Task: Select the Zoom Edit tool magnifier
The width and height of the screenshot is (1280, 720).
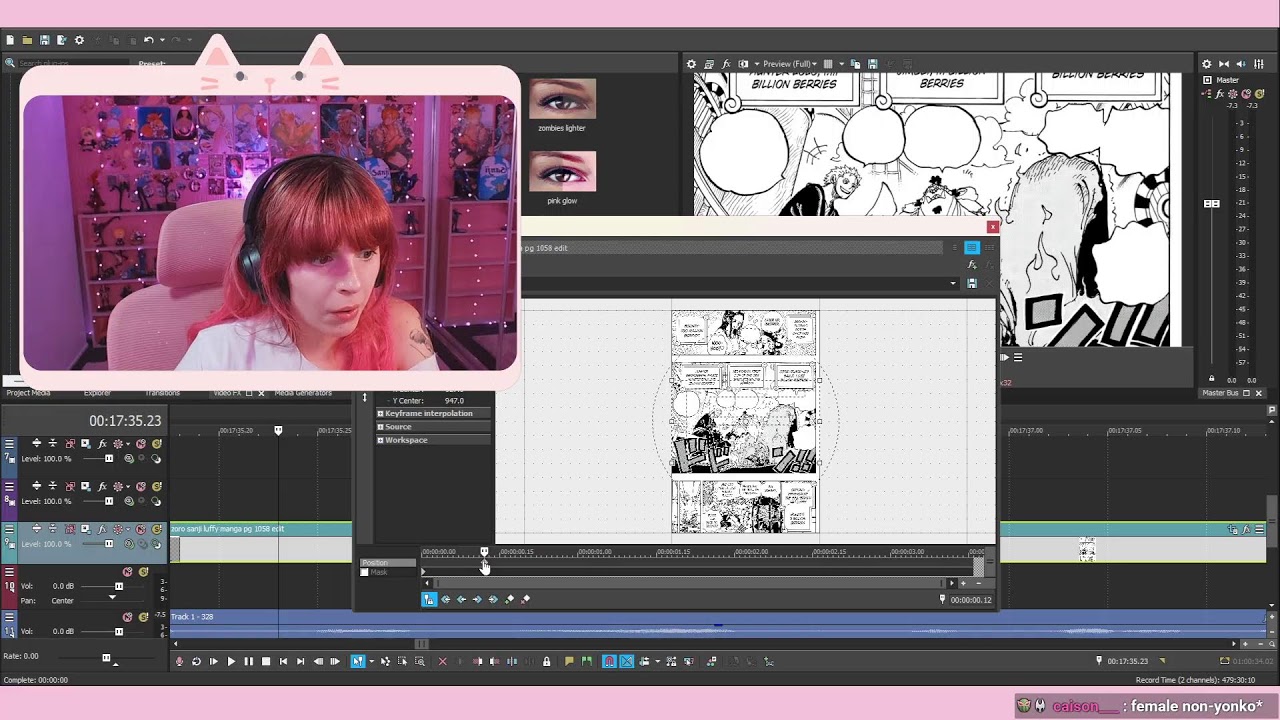Action: click(419, 661)
